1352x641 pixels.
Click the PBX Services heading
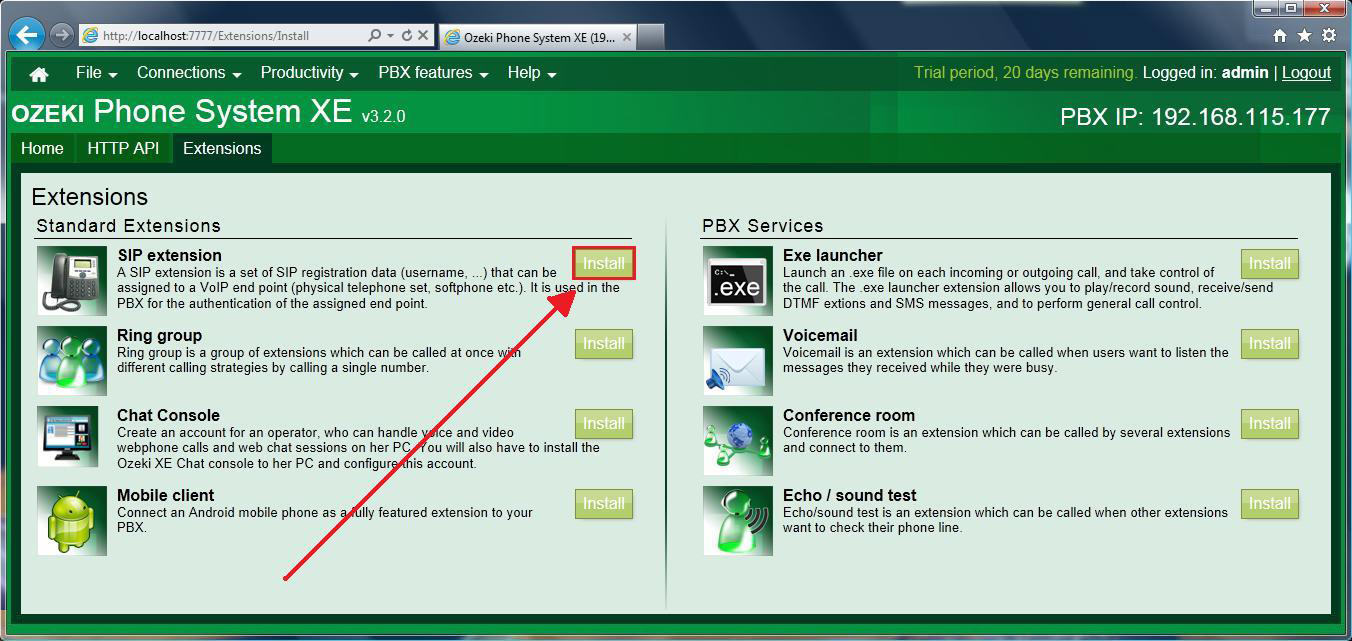(x=763, y=226)
